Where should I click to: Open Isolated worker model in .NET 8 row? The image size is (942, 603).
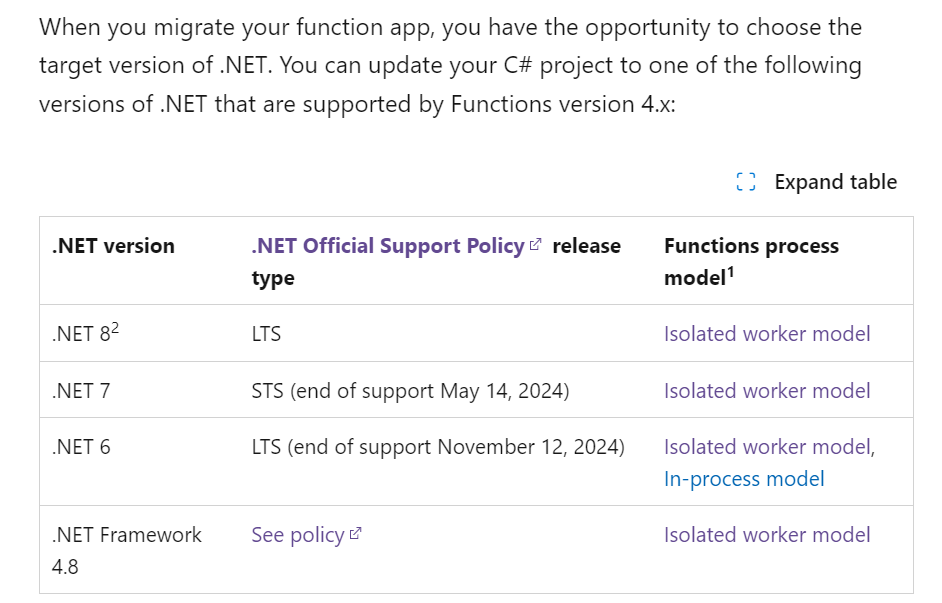767,333
